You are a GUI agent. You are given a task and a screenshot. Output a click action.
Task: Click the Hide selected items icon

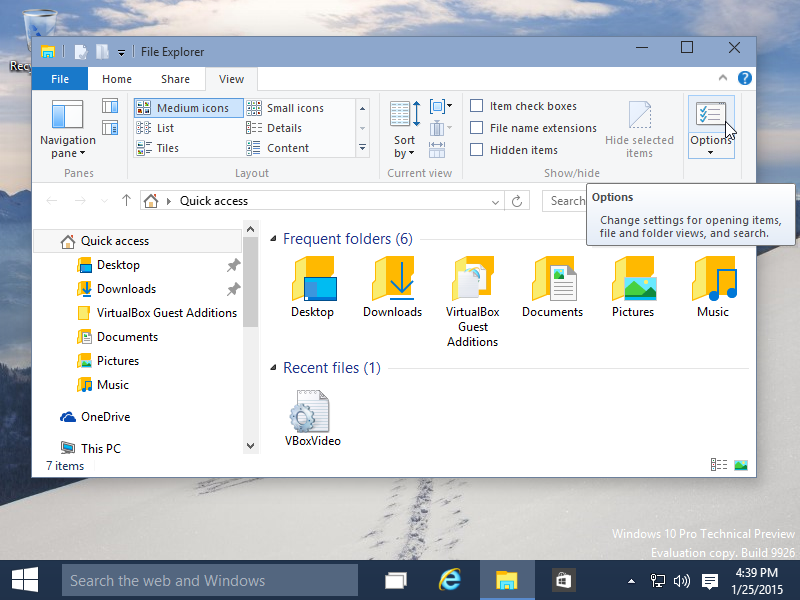click(x=638, y=115)
